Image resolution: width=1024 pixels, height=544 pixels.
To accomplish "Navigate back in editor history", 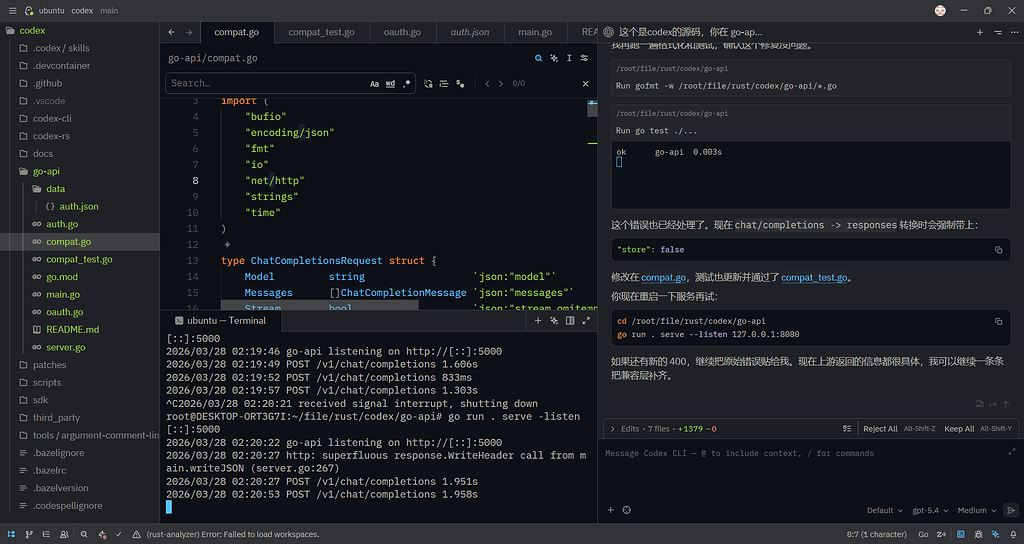I will [172, 32].
